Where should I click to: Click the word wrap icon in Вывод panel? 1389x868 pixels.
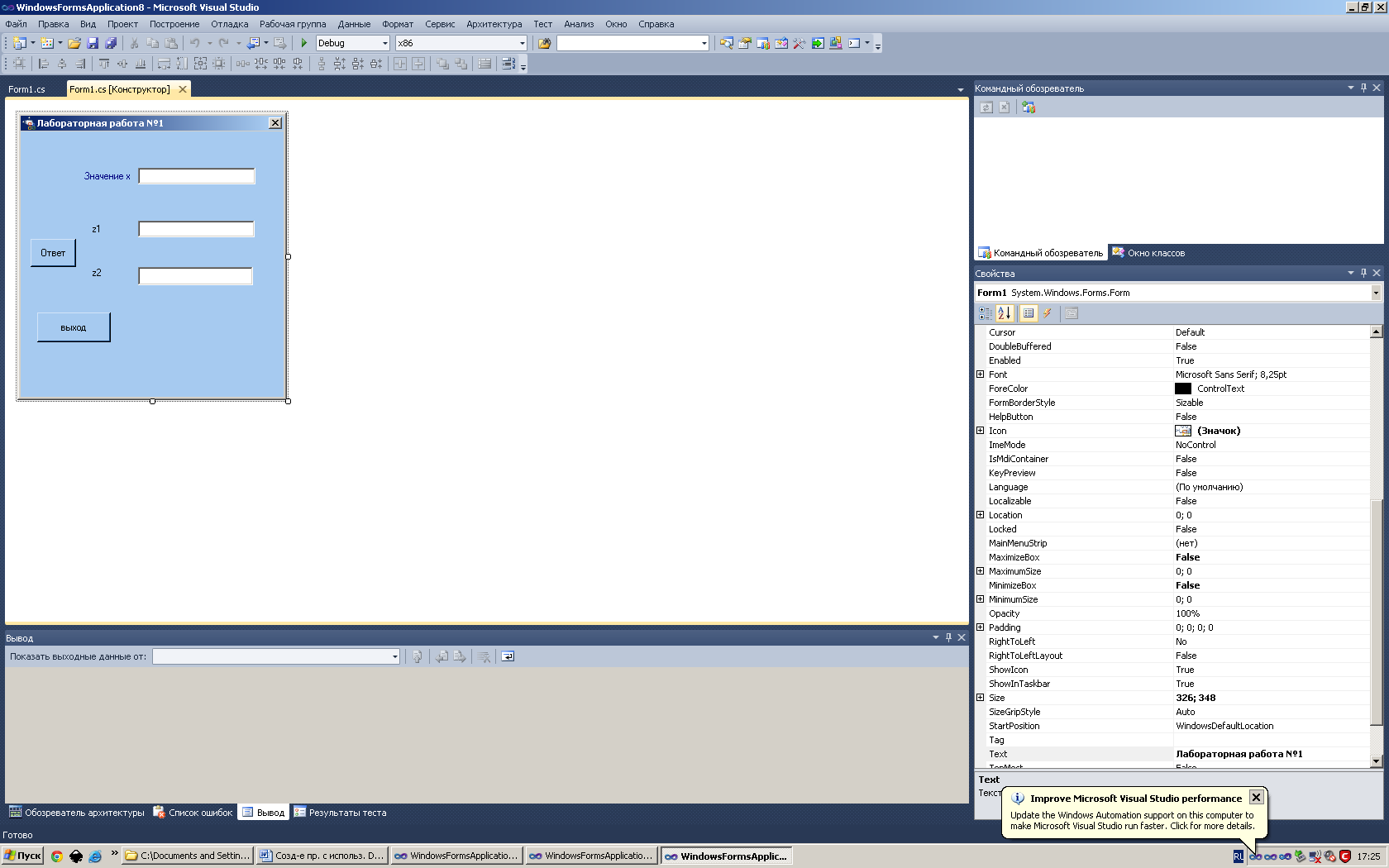tap(508, 656)
